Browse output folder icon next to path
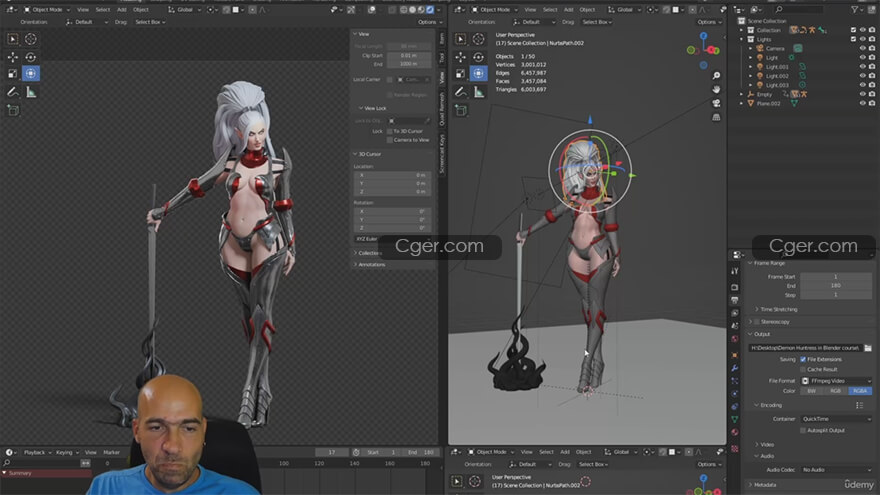880x495 pixels. click(x=868, y=348)
